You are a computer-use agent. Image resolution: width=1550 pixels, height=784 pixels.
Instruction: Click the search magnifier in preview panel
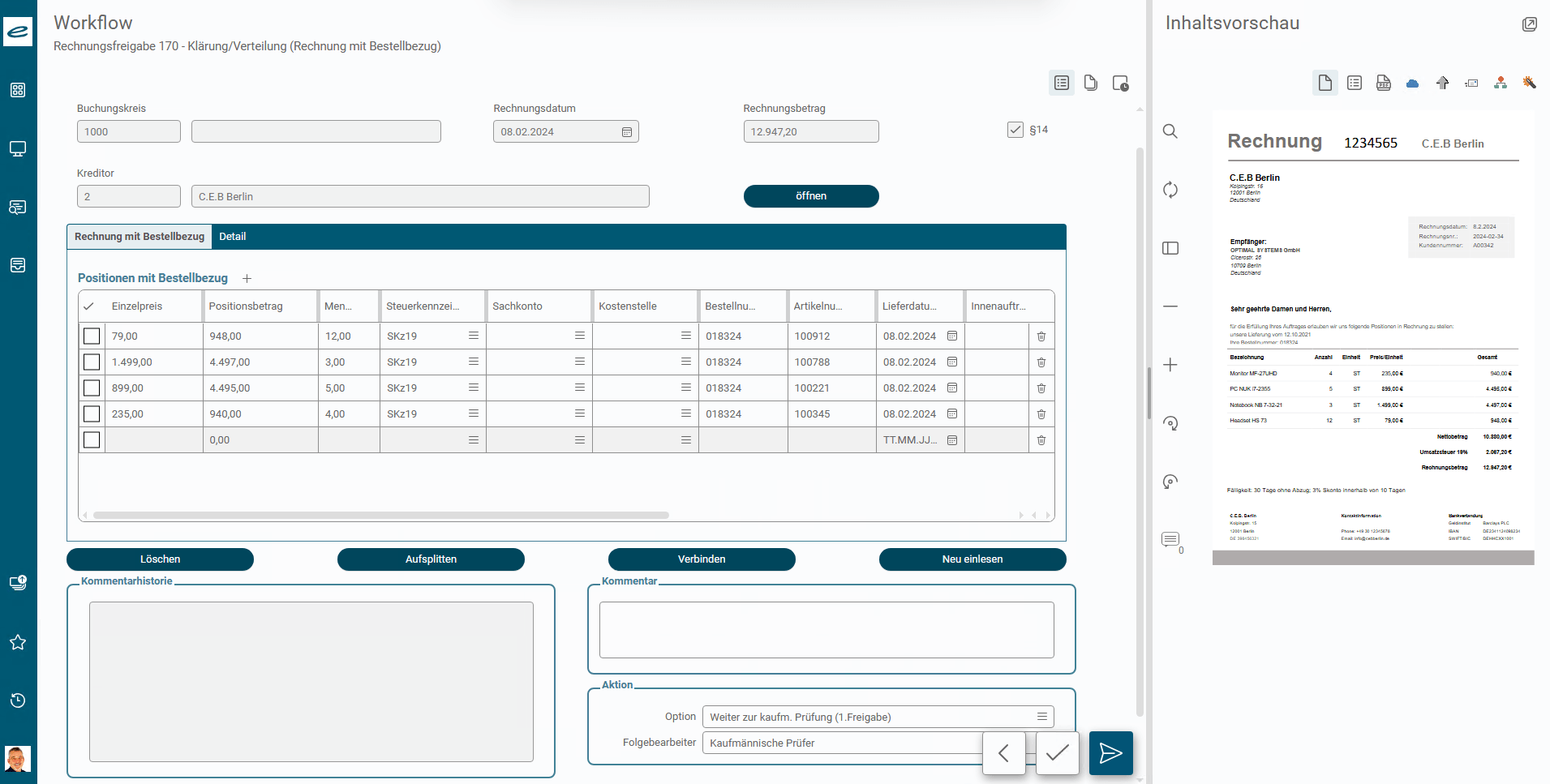click(x=1170, y=131)
